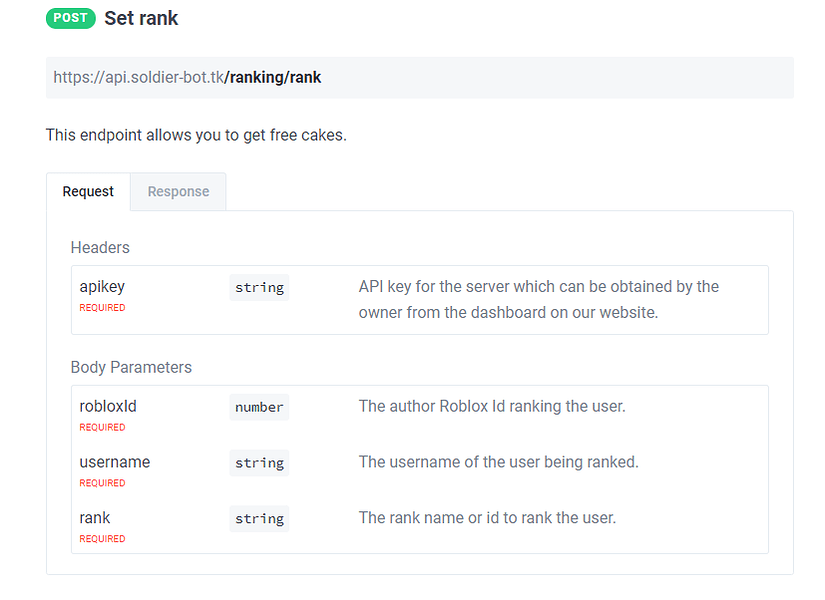Click the green POST method badge

(71, 18)
